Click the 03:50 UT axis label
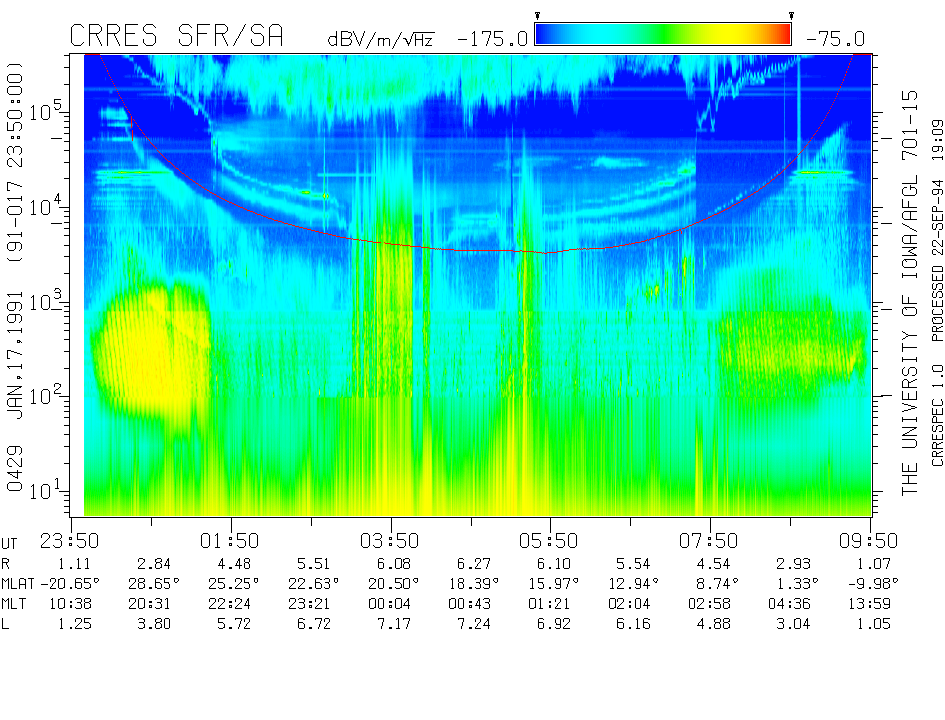 pyautogui.click(x=389, y=541)
